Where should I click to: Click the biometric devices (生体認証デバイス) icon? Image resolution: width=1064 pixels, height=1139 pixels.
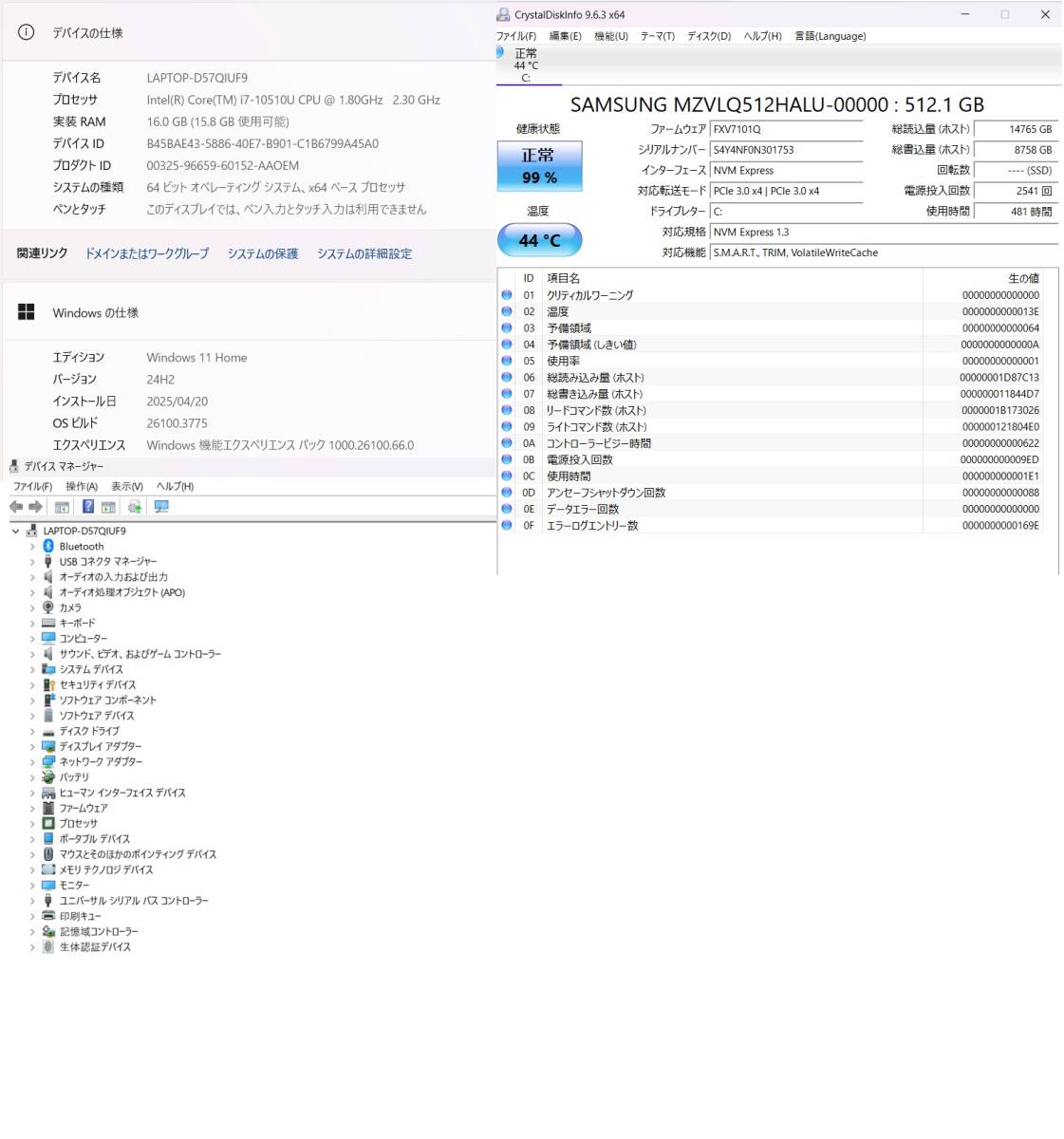[48, 946]
